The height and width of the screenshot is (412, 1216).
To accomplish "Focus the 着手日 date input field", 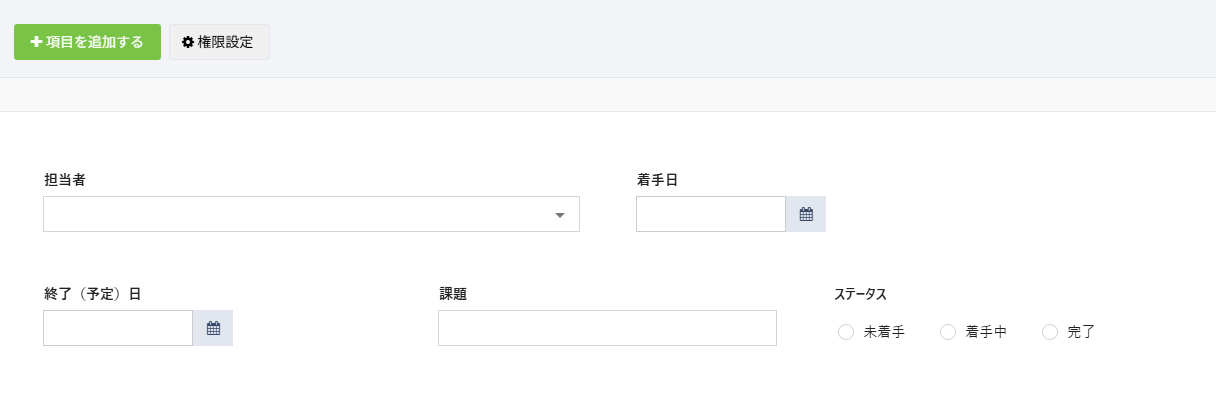I will click(711, 214).
